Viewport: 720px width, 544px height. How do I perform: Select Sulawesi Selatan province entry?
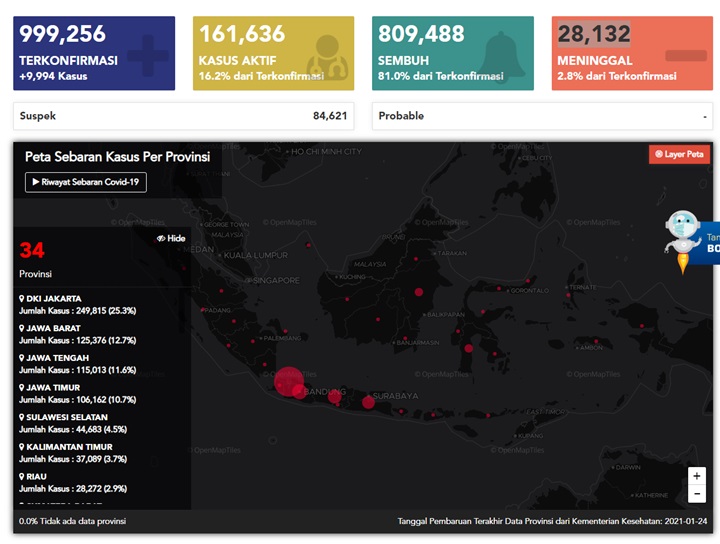pyautogui.click(x=73, y=423)
